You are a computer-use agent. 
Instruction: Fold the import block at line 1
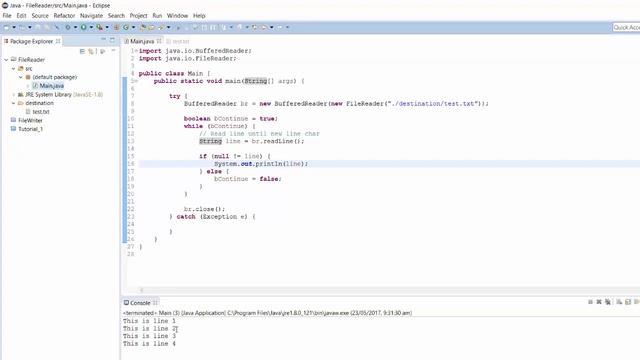pos(136,51)
